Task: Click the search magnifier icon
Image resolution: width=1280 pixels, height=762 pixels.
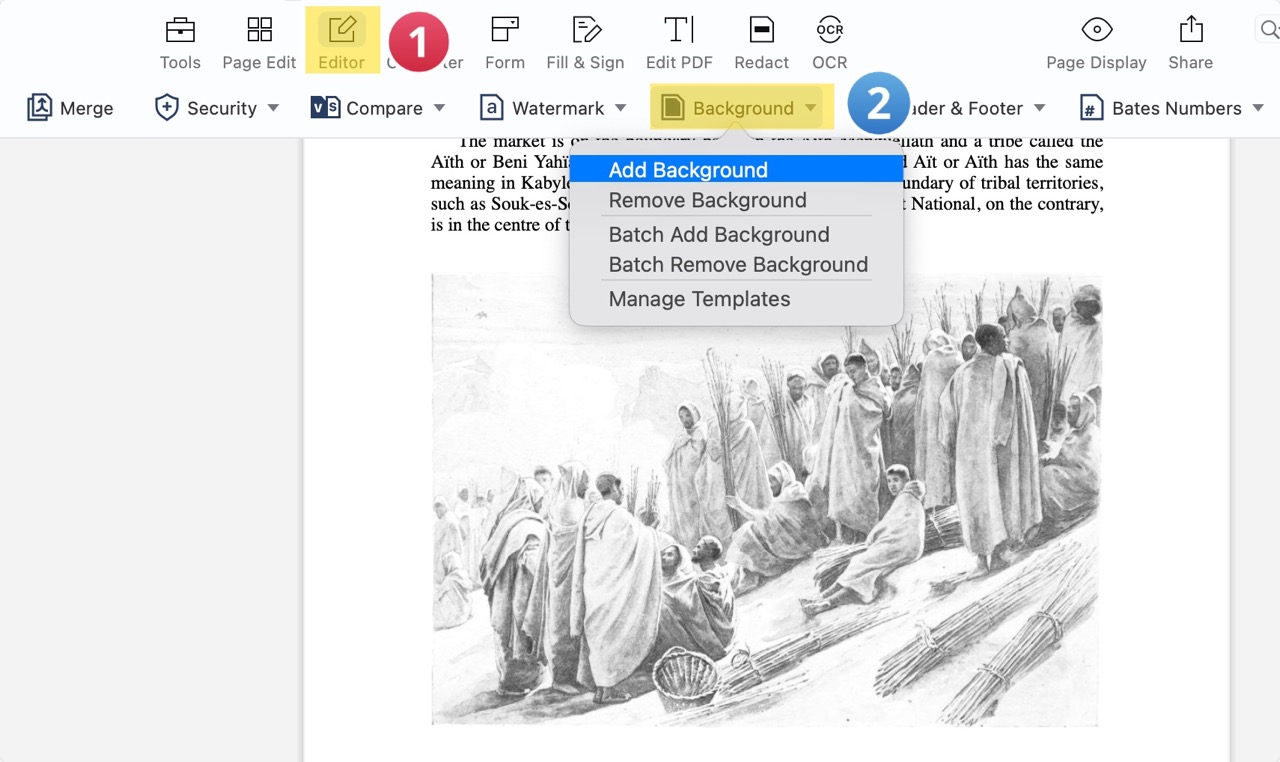Action: pyautogui.click(x=1269, y=30)
